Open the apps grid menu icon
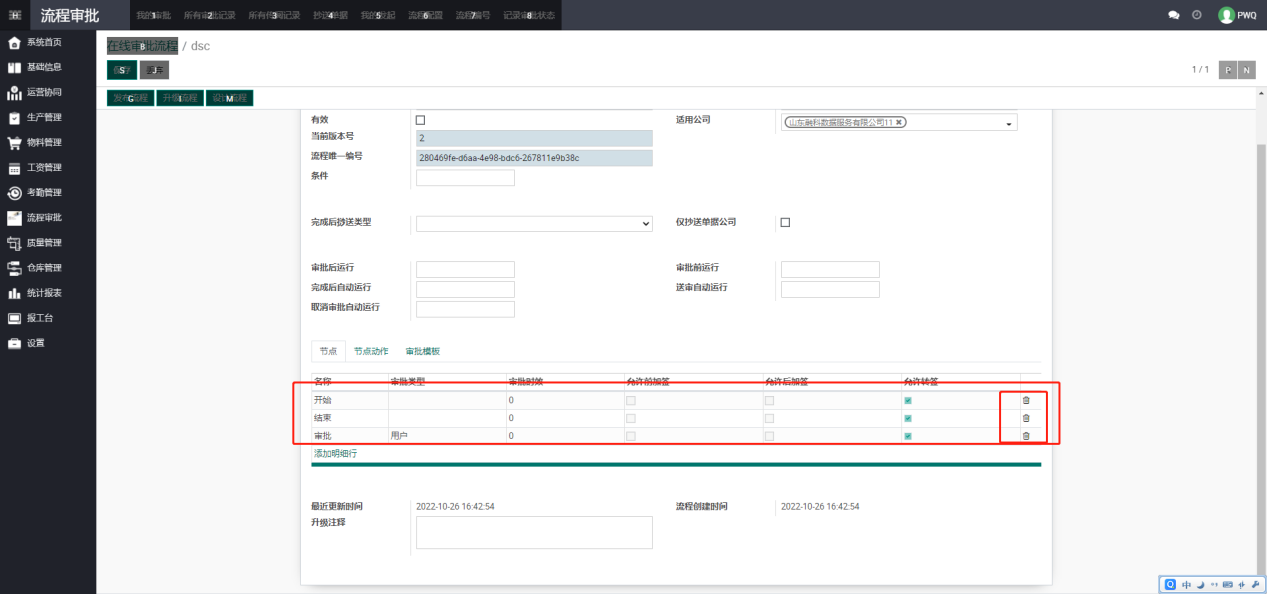The height and width of the screenshot is (594, 1267). coord(15,15)
